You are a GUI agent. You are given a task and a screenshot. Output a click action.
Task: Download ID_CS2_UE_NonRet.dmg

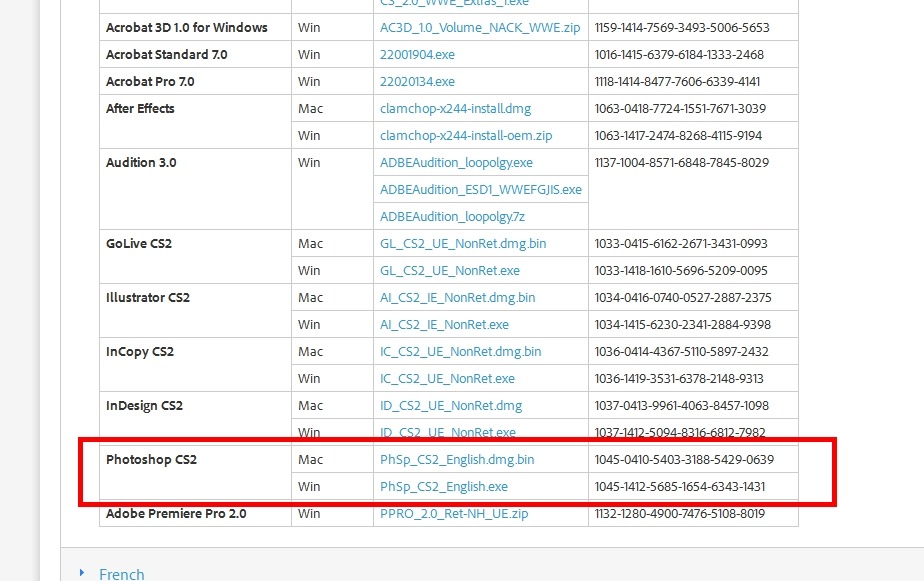tap(451, 406)
